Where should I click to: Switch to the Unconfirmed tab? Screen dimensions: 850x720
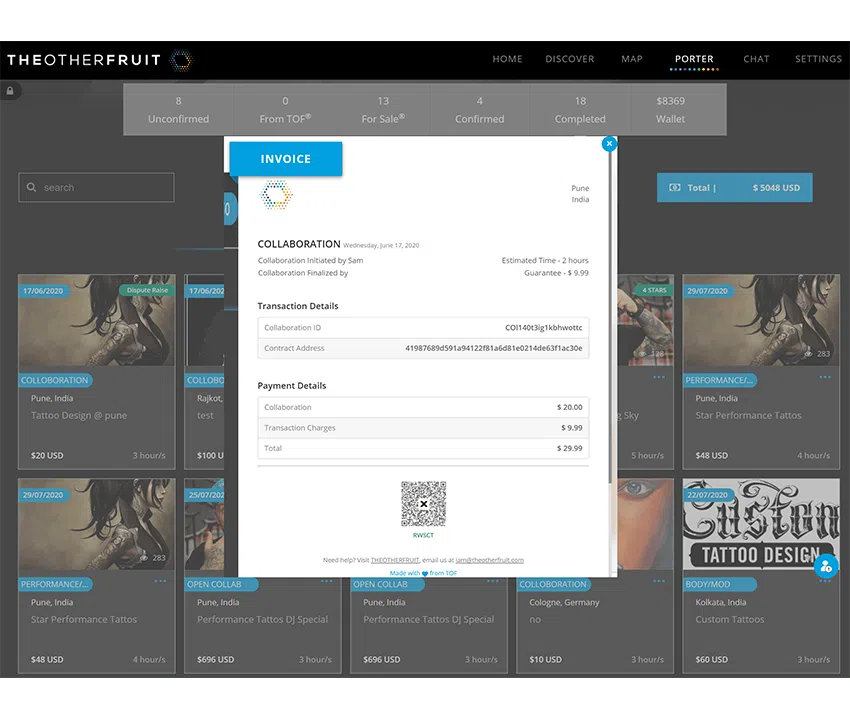178,110
